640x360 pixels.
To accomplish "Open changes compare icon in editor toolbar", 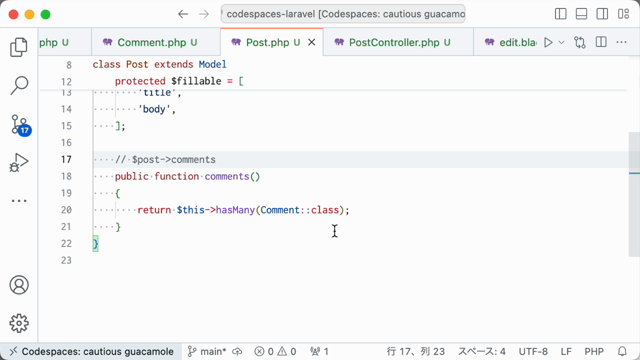I will point(580,42).
